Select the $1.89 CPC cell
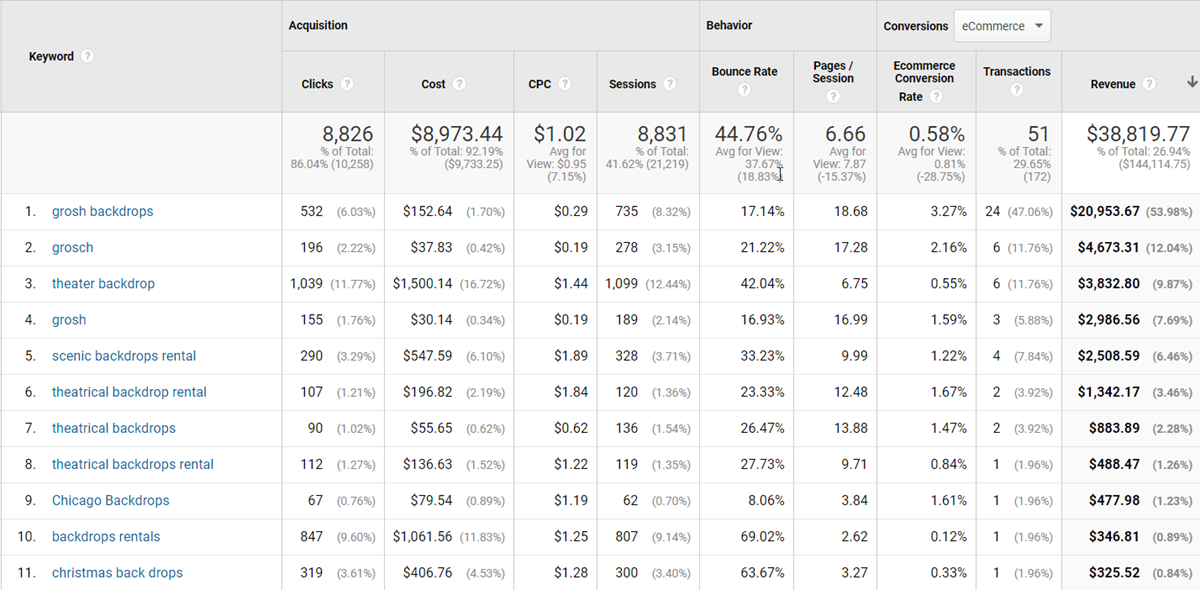The image size is (1200, 590). 571,356
